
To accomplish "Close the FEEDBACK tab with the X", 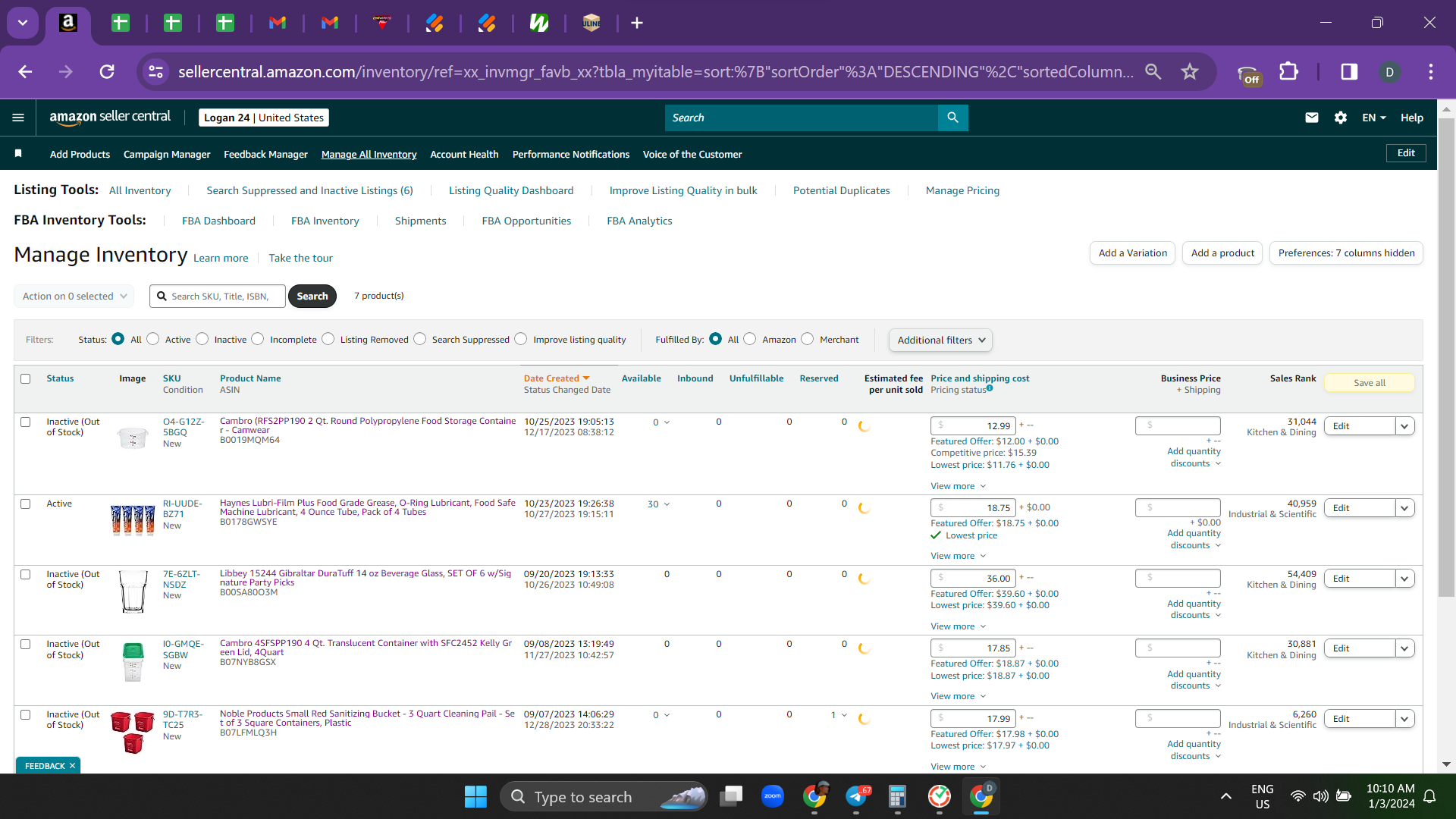I will (x=72, y=766).
